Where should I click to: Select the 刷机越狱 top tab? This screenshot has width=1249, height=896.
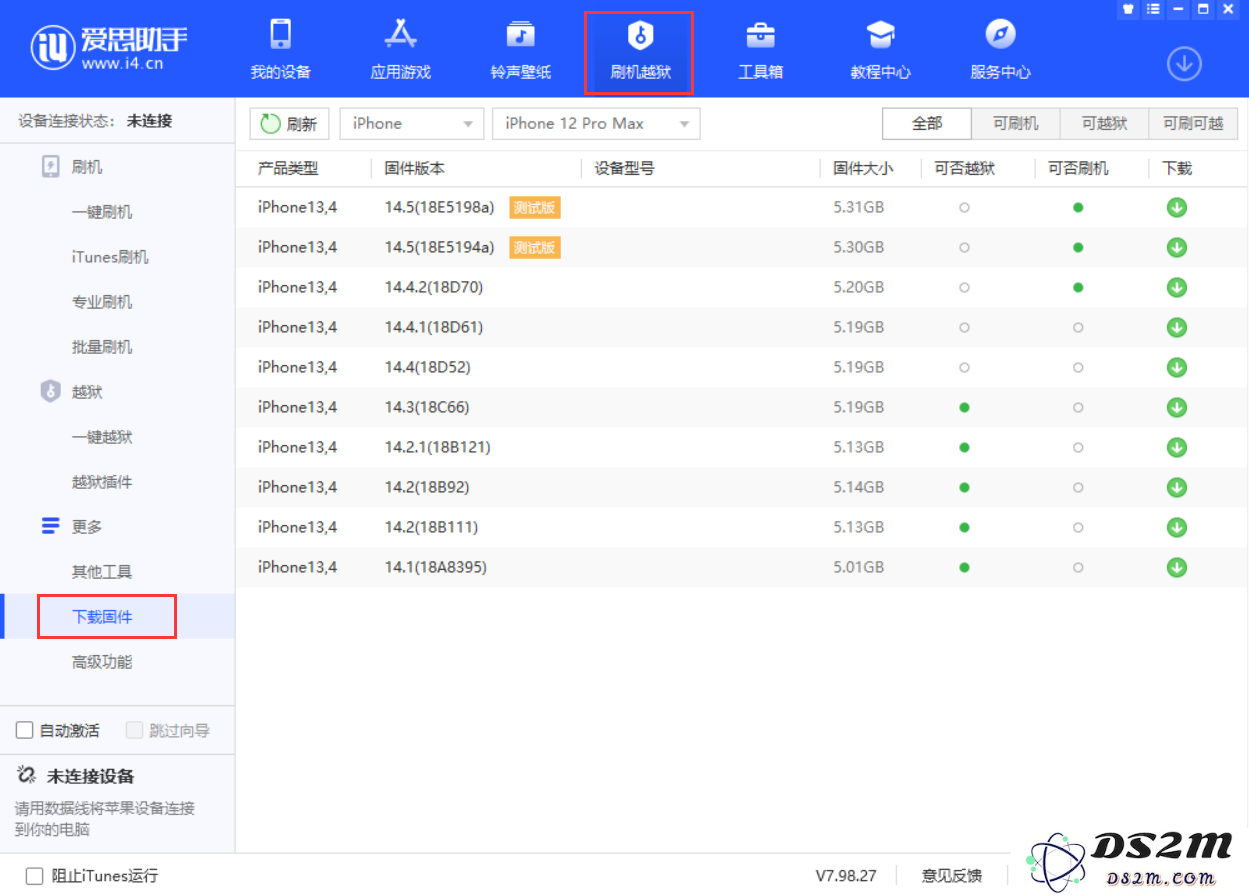point(640,53)
